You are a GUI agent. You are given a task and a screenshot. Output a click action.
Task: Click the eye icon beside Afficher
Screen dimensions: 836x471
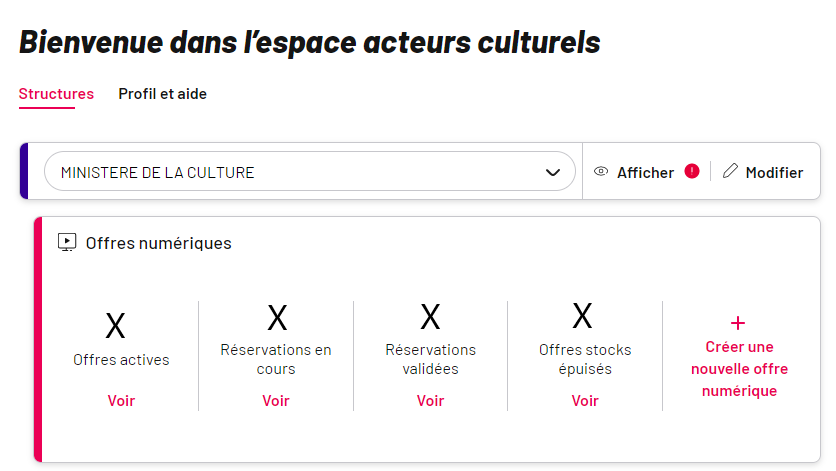click(601, 172)
